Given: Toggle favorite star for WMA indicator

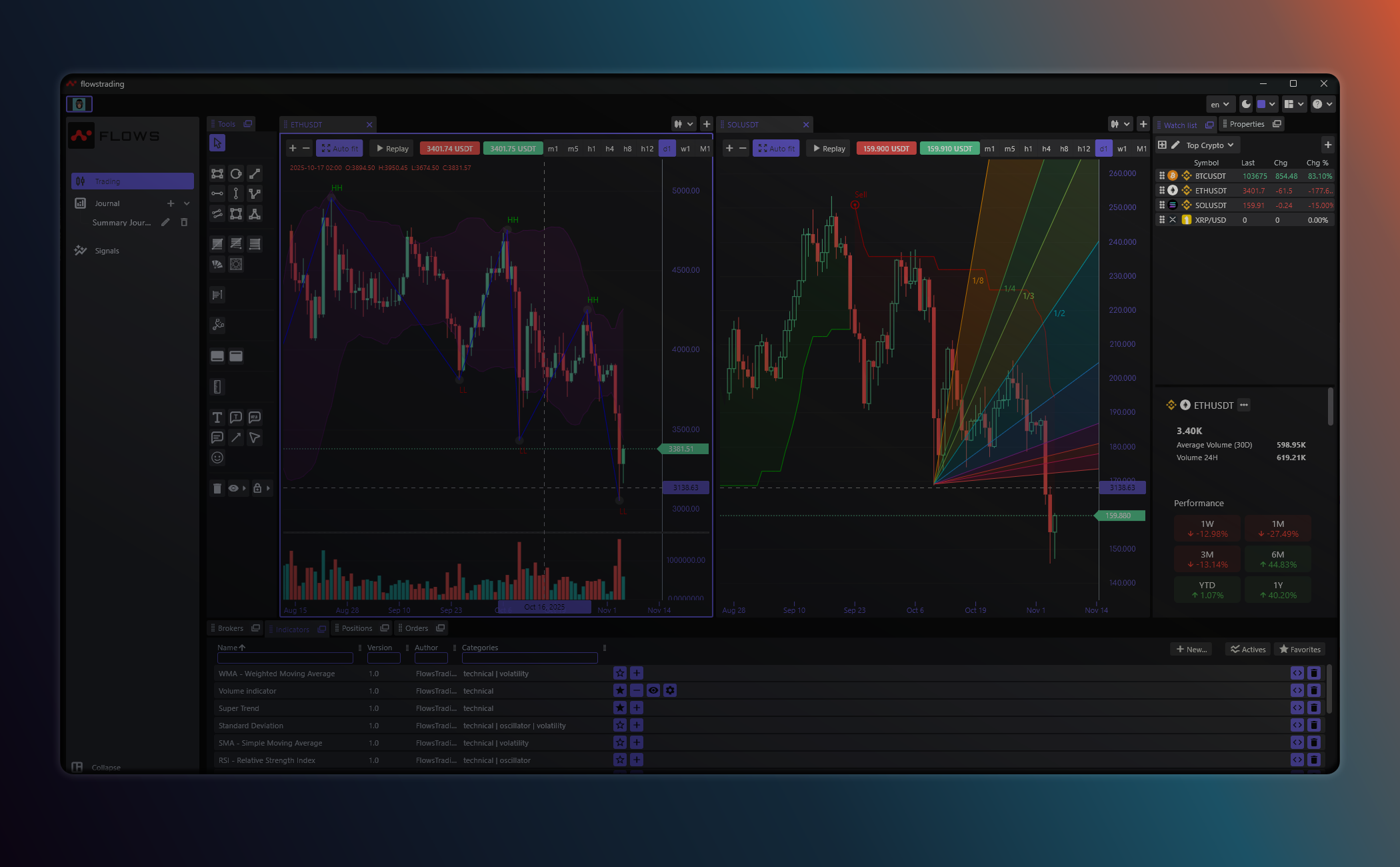Looking at the screenshot, I should click(620, 674).
